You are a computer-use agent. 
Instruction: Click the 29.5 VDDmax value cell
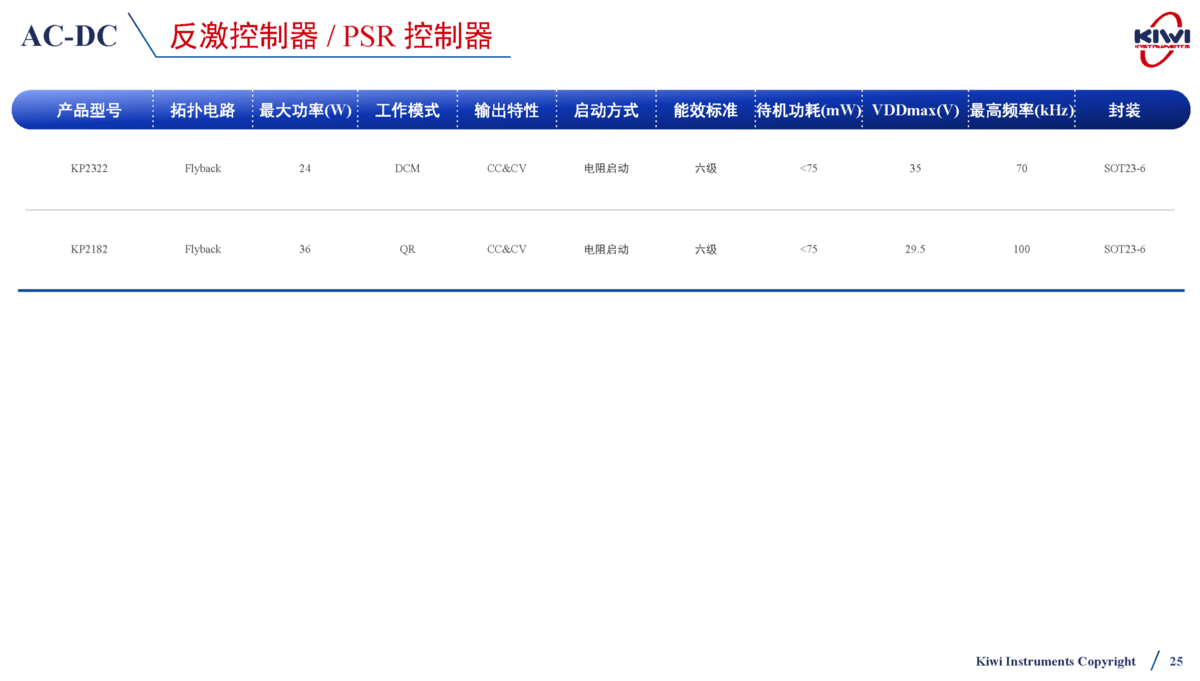(x=915, y=249)
